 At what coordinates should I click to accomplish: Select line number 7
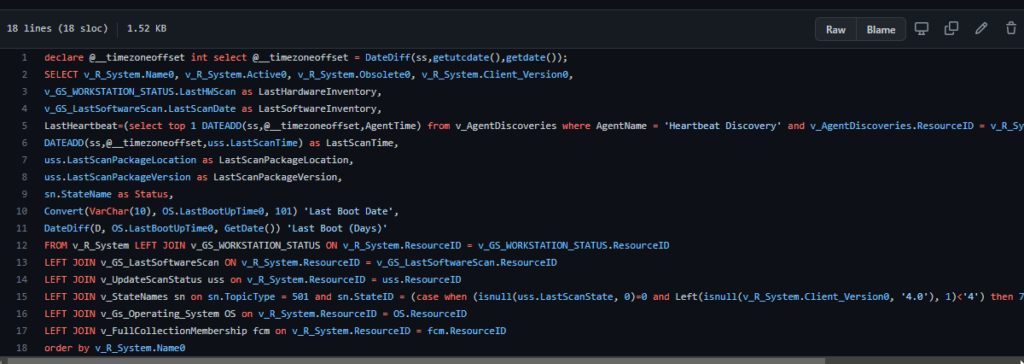(24, 160)
